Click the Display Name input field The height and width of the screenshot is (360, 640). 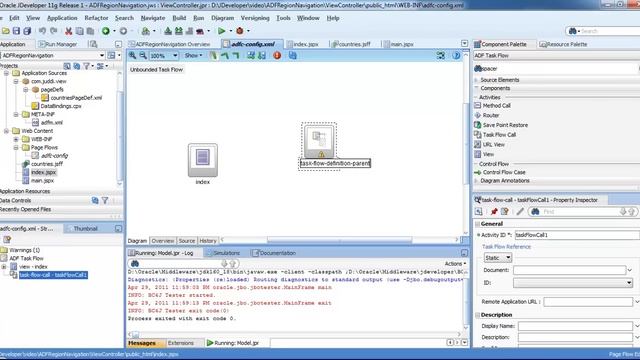(576, 326)
